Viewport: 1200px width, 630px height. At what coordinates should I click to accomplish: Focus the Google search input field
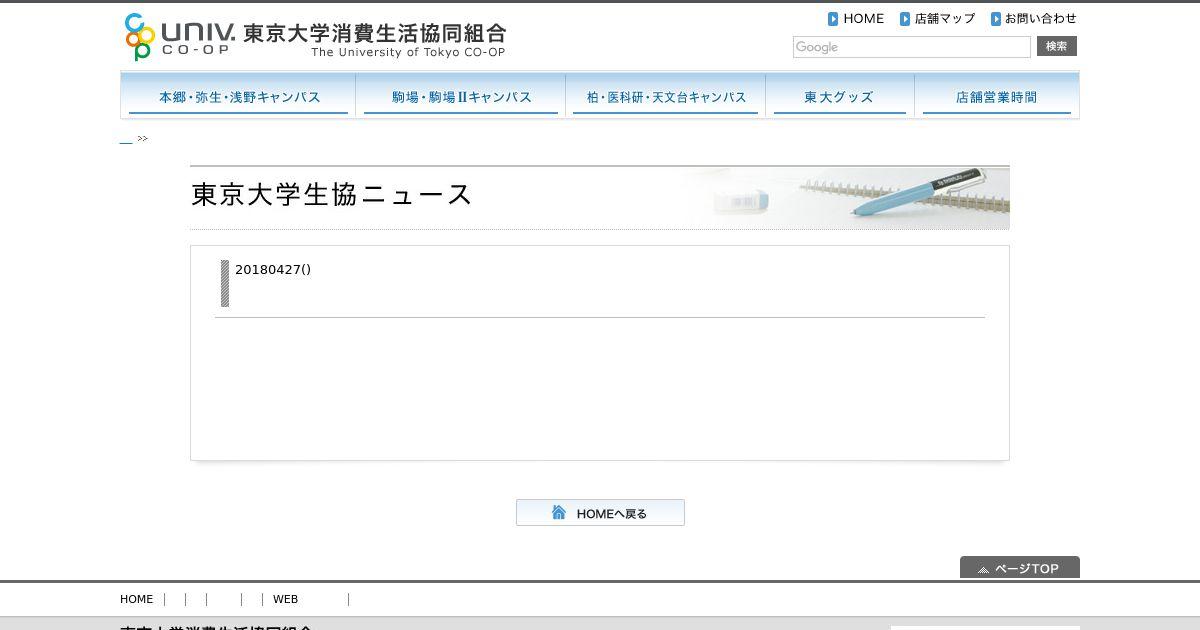click(911, 47)
